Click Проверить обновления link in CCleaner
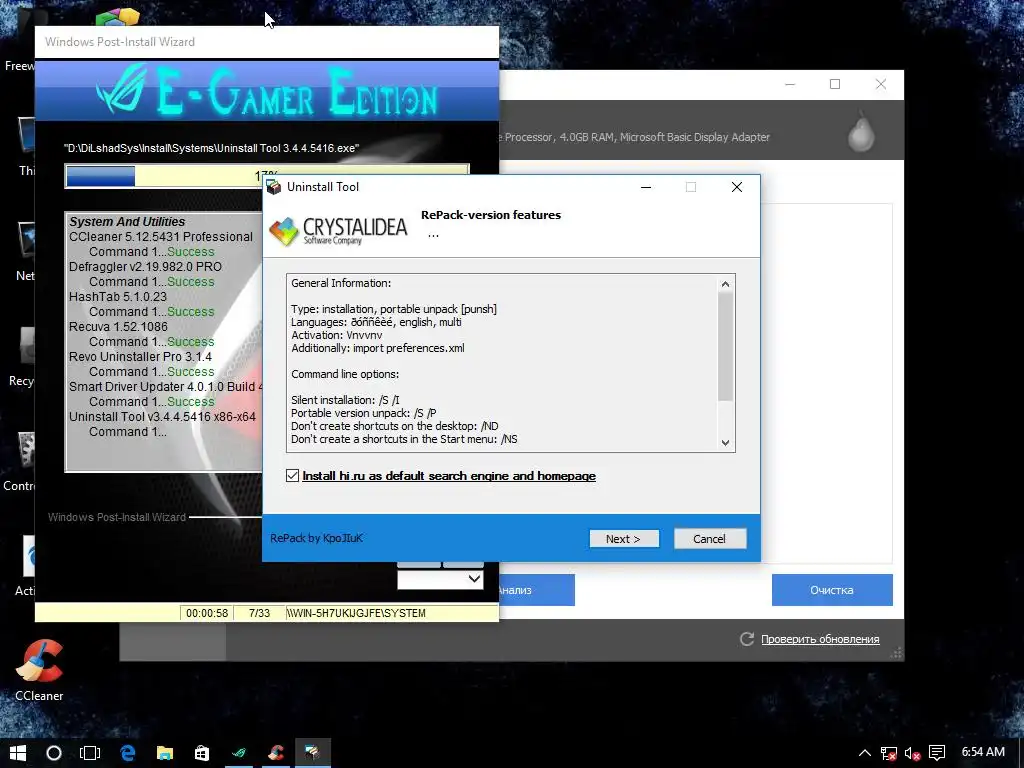The width and height of the screenshot is (1024, 768). (x=820, y=639)
